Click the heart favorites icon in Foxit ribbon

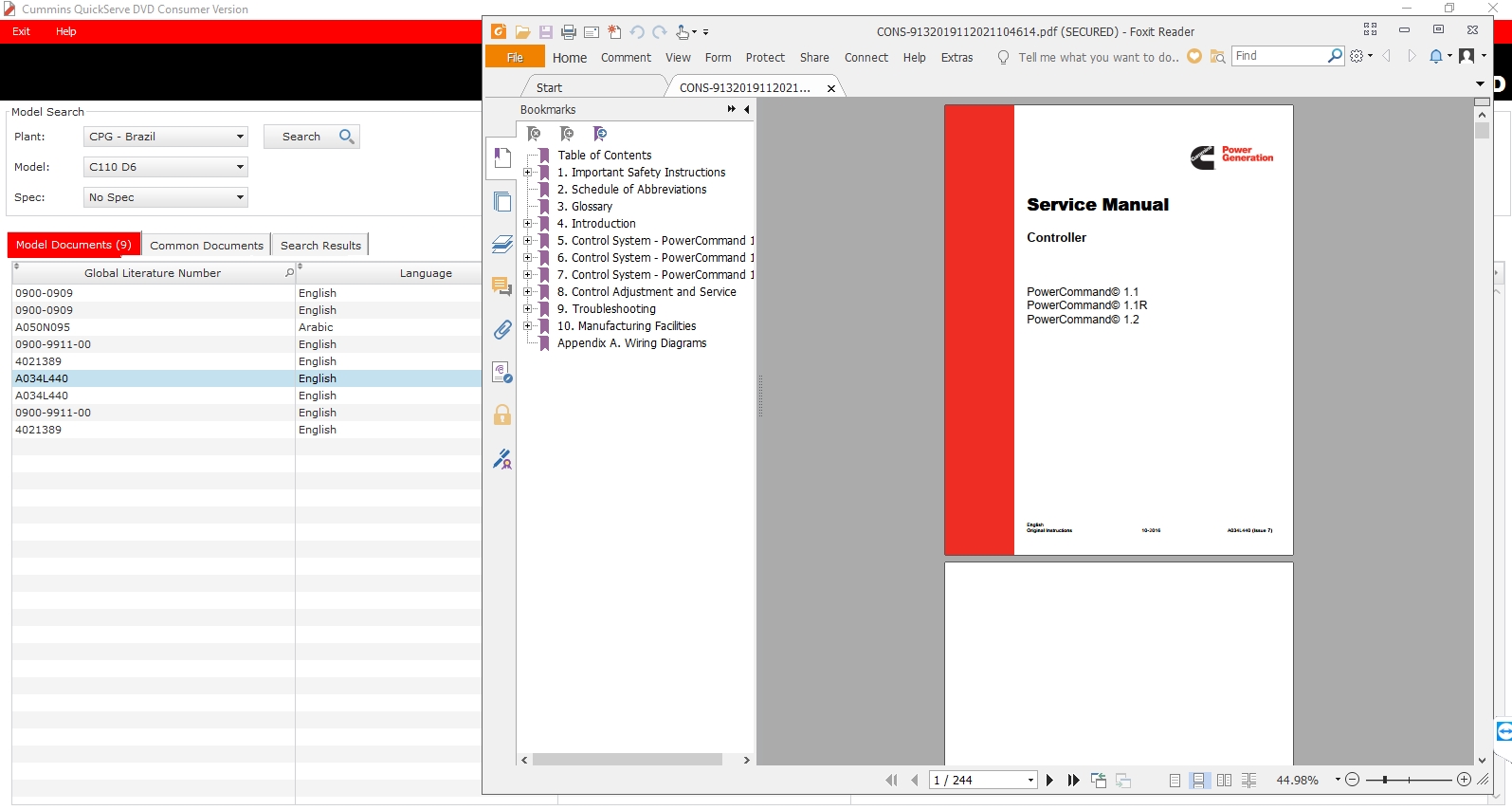pyautogui.click(x=1194, y=57)
